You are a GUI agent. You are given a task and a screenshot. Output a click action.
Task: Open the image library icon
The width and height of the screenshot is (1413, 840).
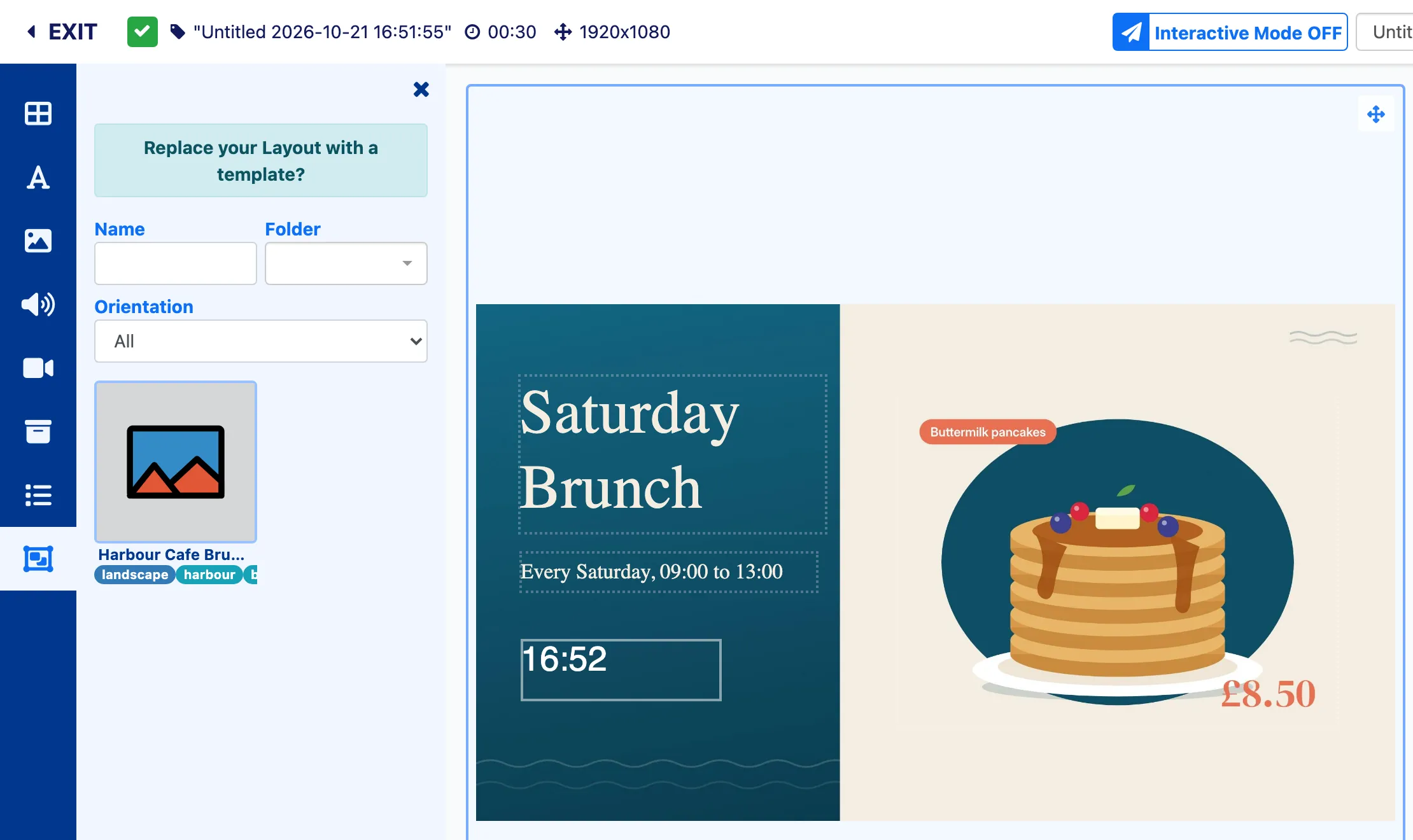point(38,241)
